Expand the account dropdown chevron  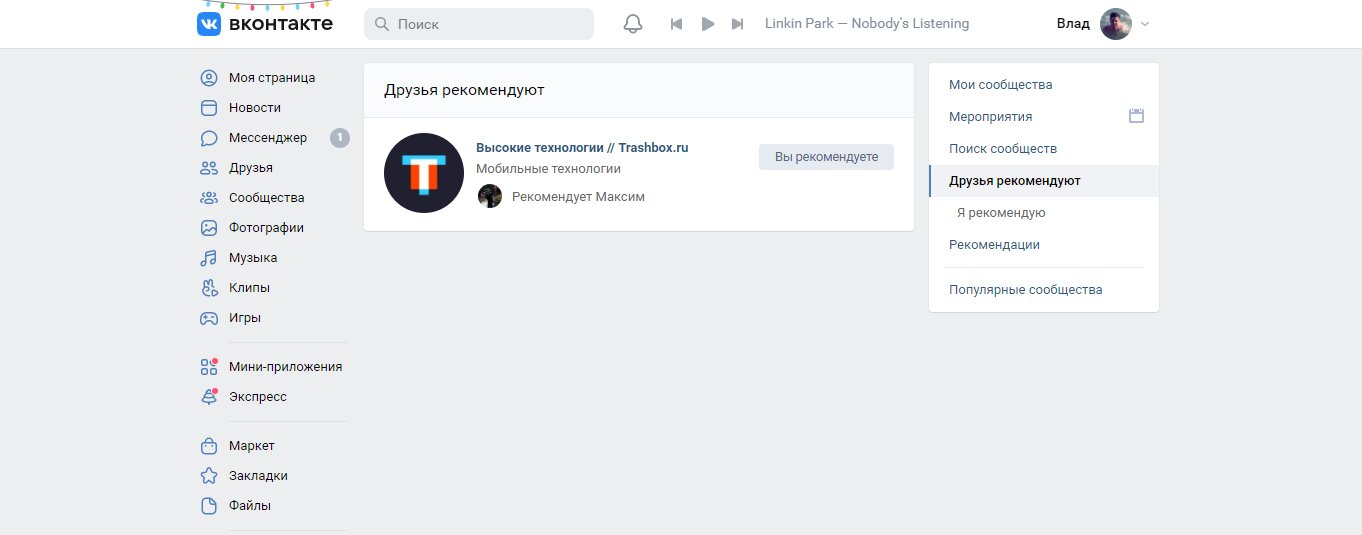[1145, 24]
